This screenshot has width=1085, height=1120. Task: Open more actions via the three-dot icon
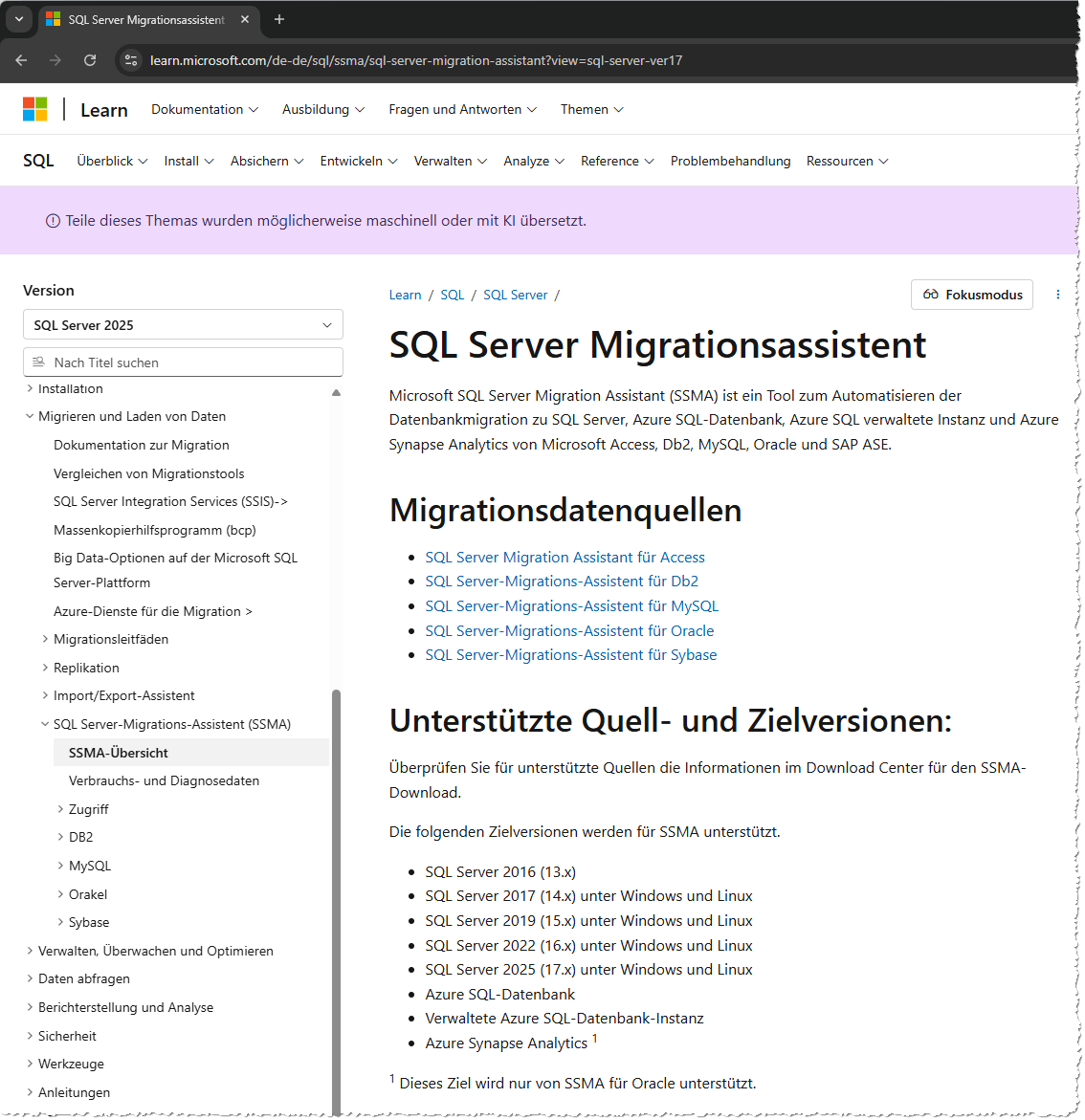point(1057,295)
